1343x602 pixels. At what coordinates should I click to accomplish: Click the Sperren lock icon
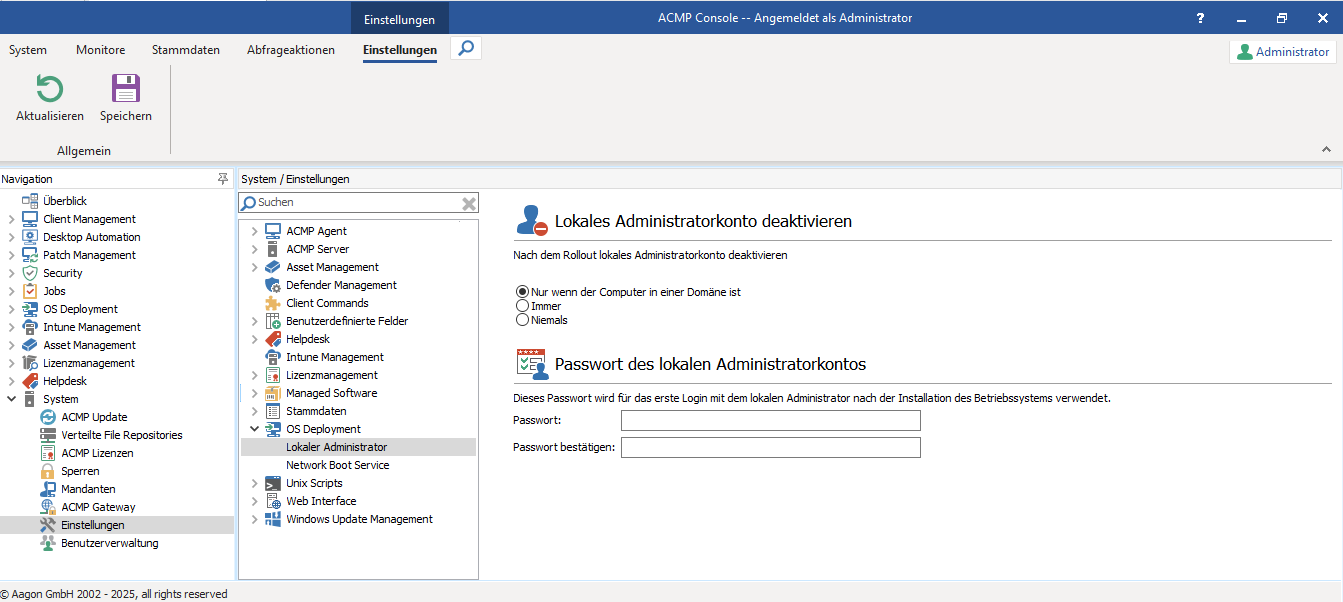click(x=49, y=470)
